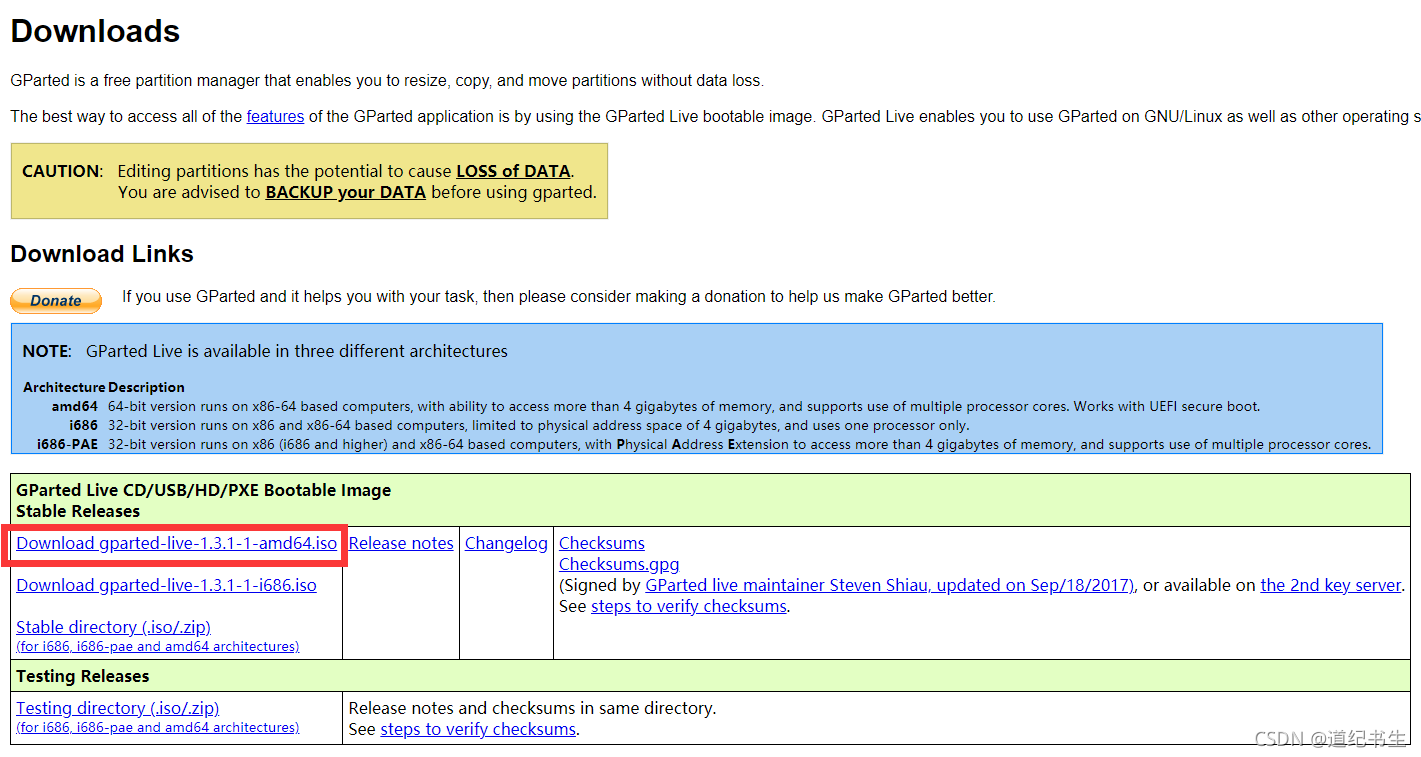This screenshot has height=757, width=1421.
Task: Open the BACKUP your DATA link
Action: coord(345,192)
